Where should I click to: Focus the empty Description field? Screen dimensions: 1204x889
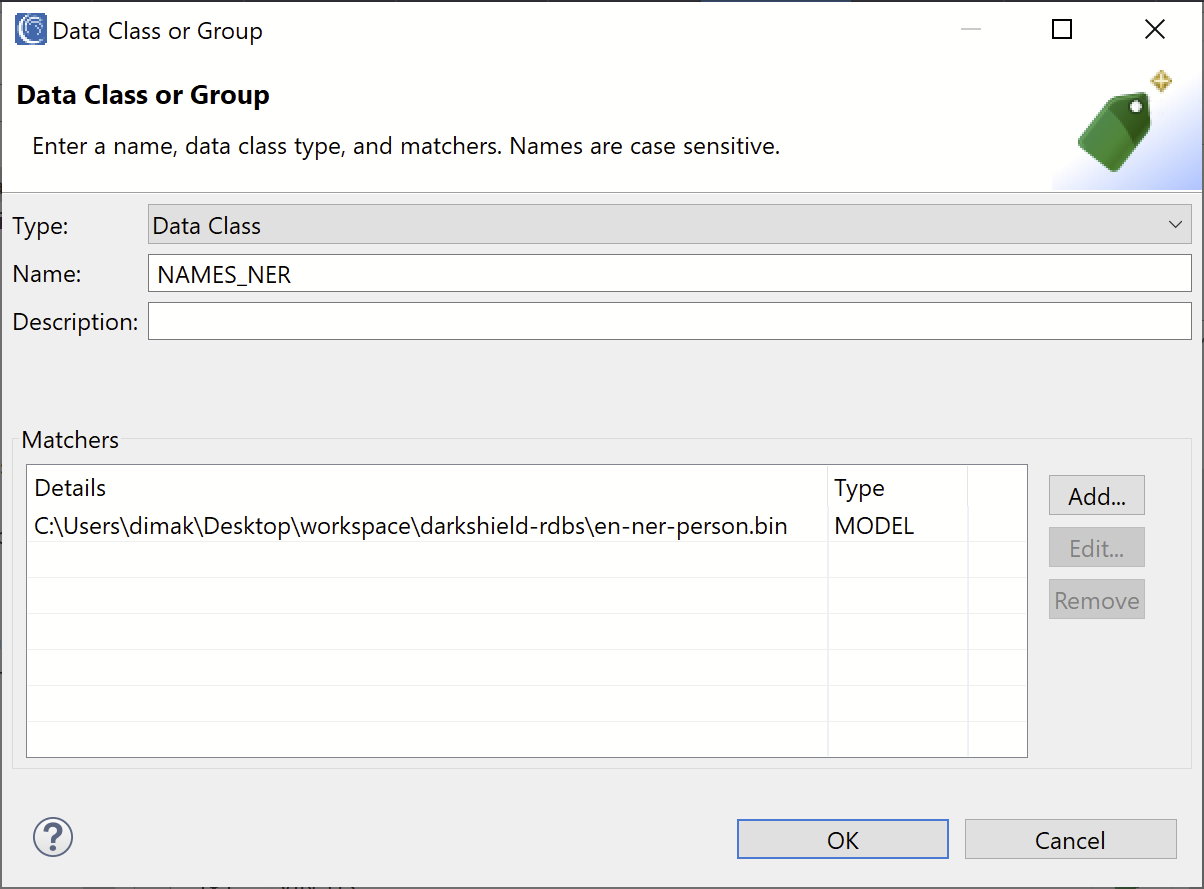tap(669, 321)
